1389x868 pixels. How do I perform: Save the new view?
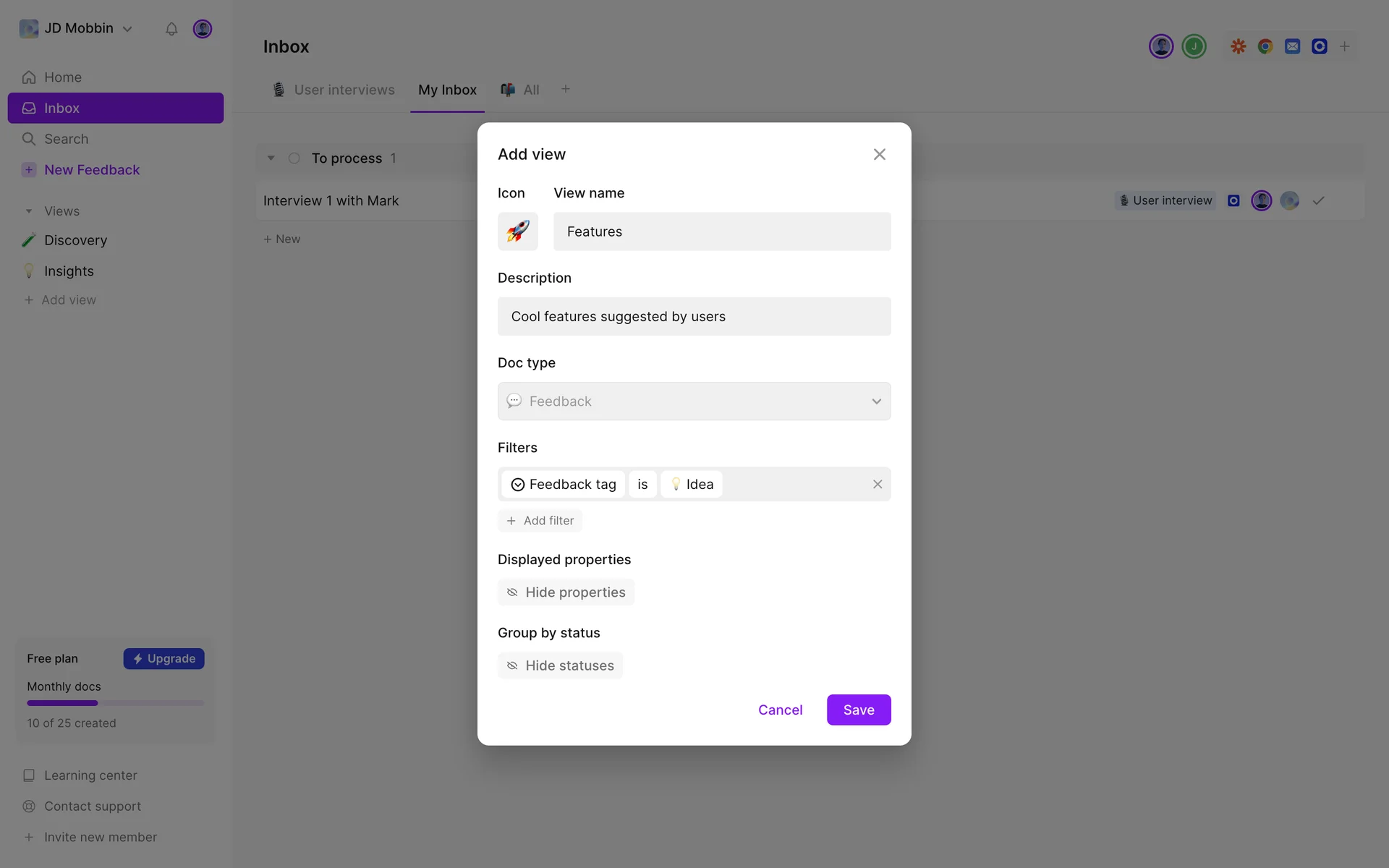click(858, 710)
